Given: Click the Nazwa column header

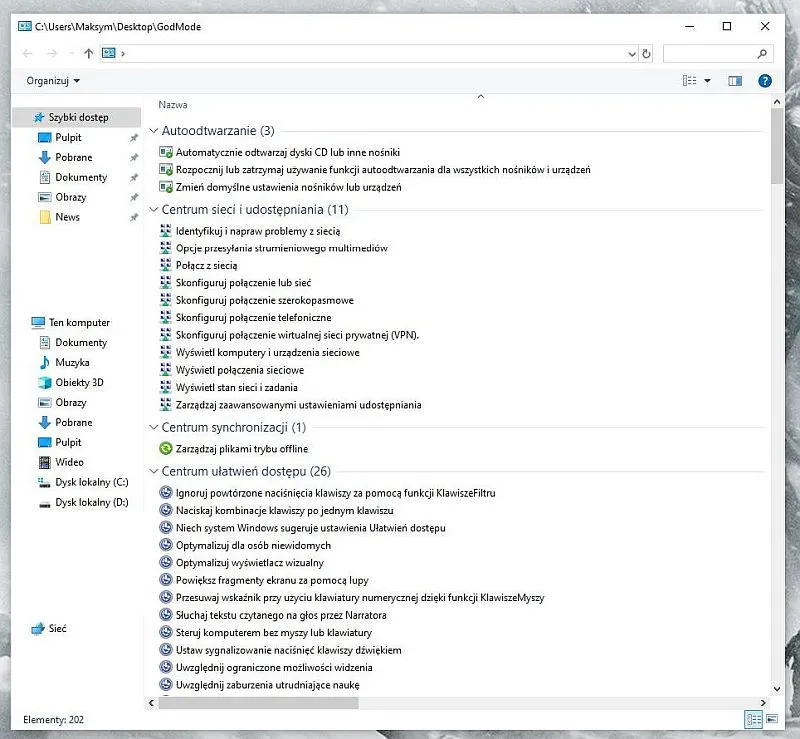Looking at the screenshot, I should 173,104.
